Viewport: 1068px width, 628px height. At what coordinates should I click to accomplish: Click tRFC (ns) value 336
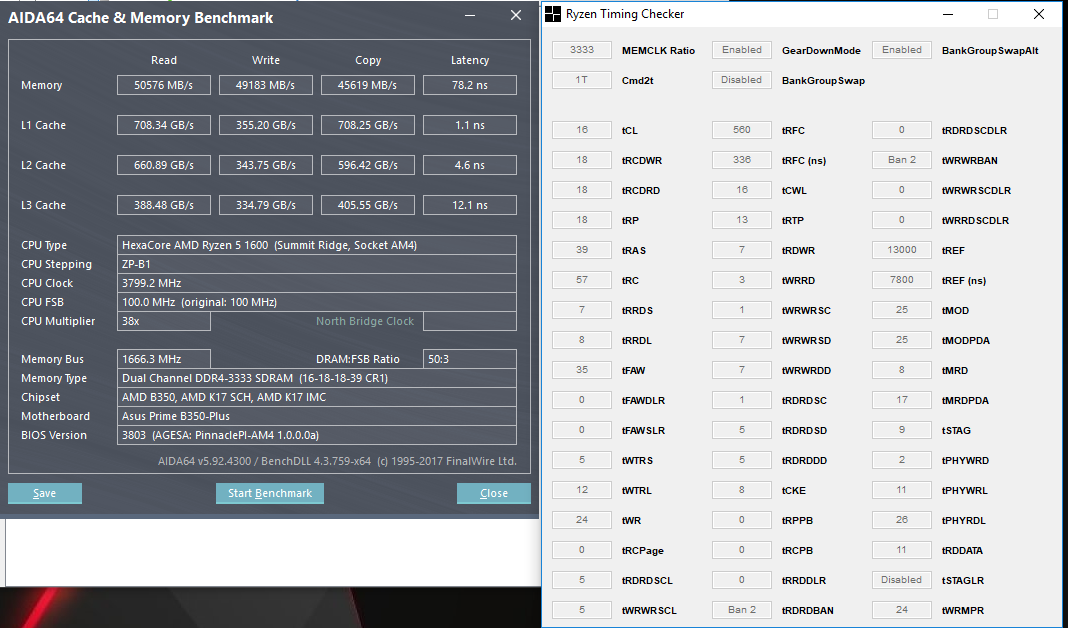742,160
